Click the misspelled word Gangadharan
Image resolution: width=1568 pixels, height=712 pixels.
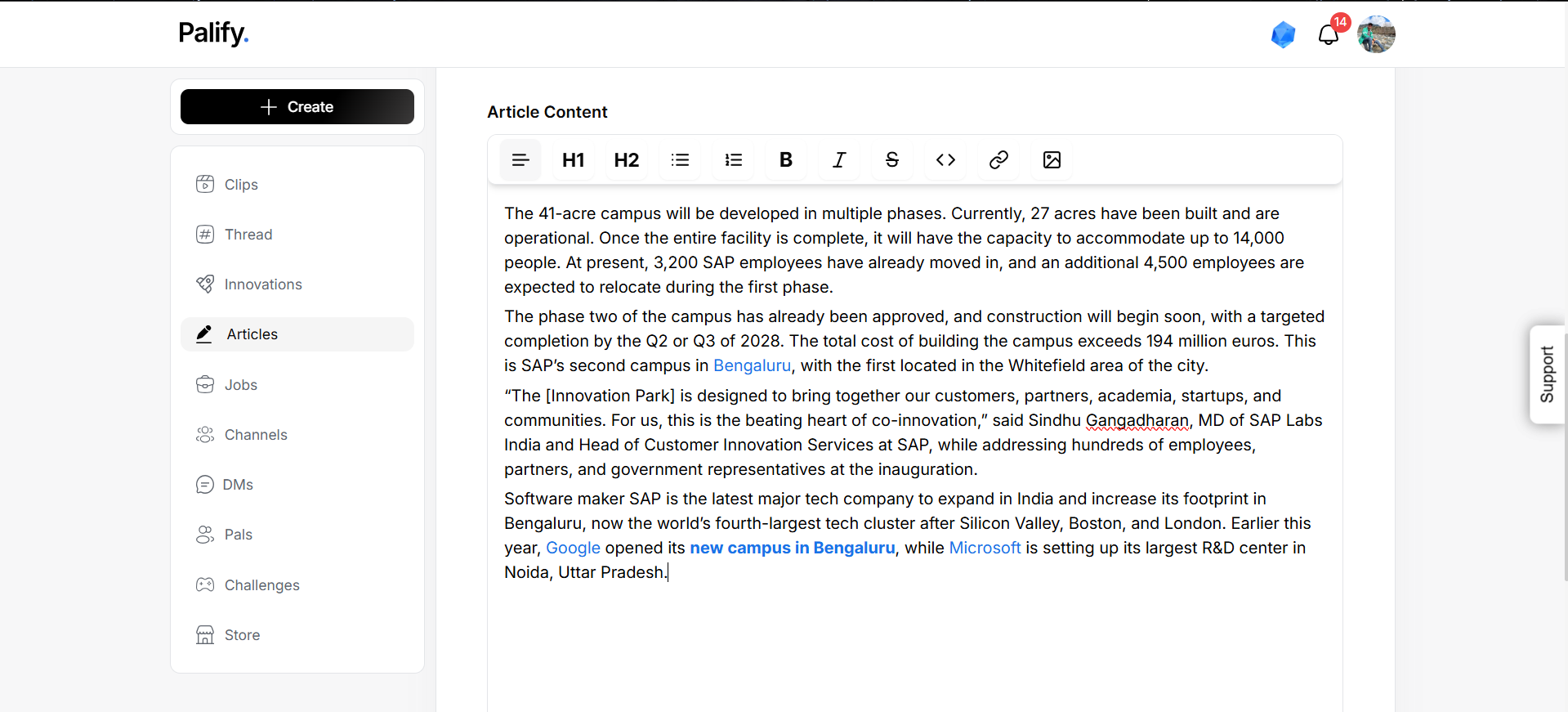pyautogui.click(x=1137, y=420)
